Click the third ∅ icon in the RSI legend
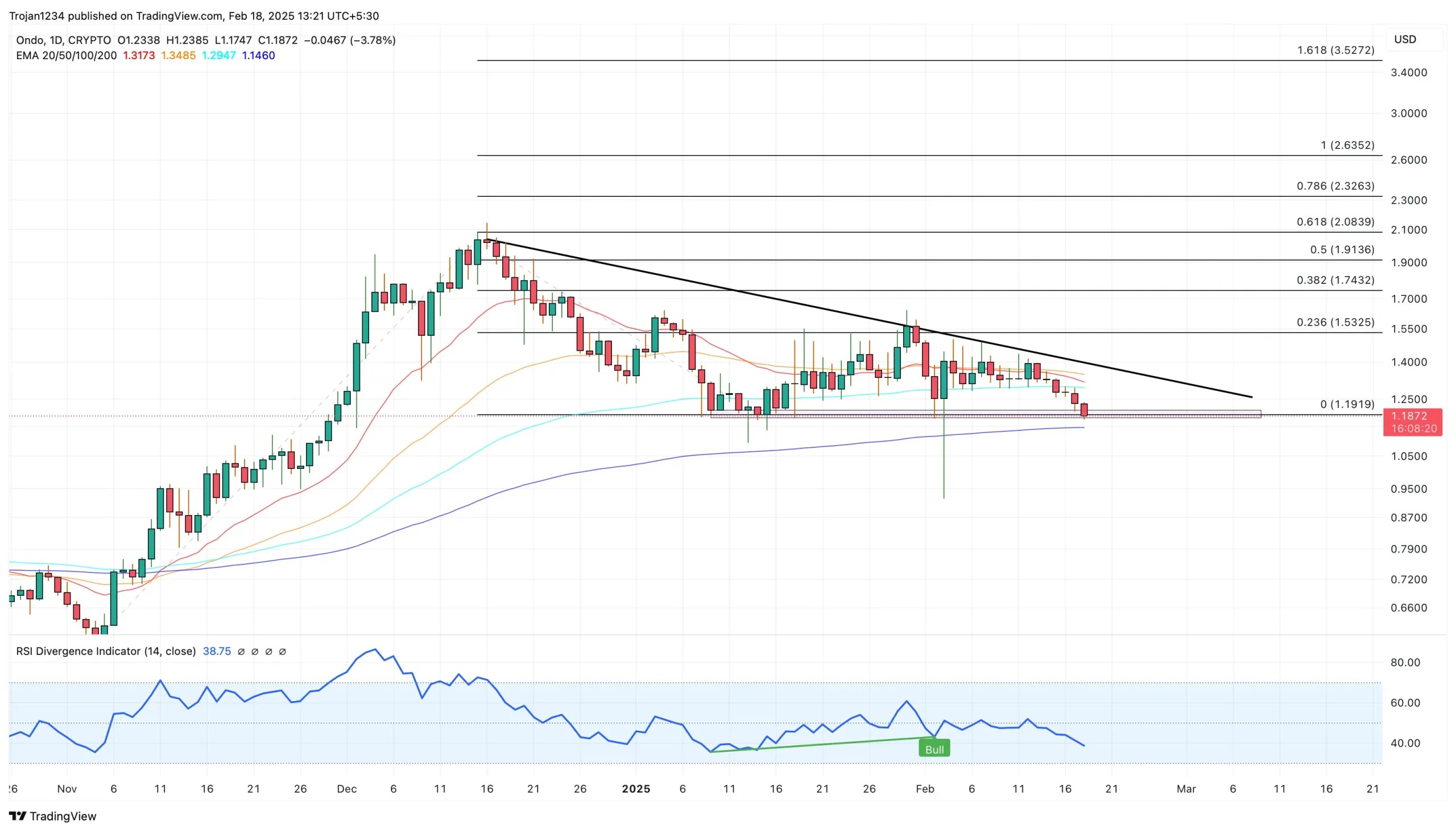This screenshot has height=832, width=1456. pos(270,652)
